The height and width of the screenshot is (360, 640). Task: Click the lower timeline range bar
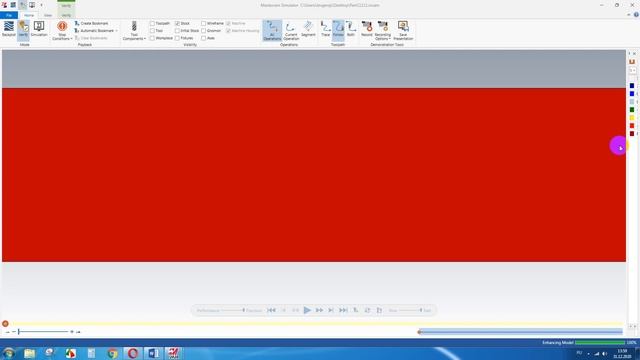[x=521, y=332]
